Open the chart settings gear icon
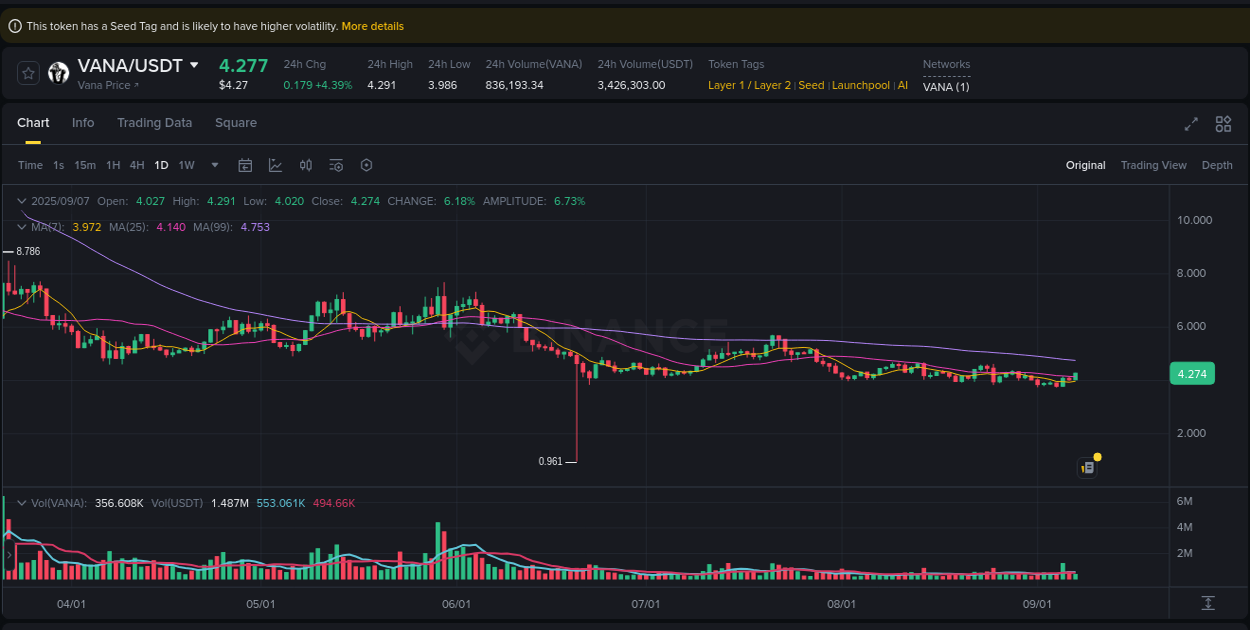Image resolution: width=1250 pixels, height=630 pixels. pyautogui.click(x=366, y=165)
